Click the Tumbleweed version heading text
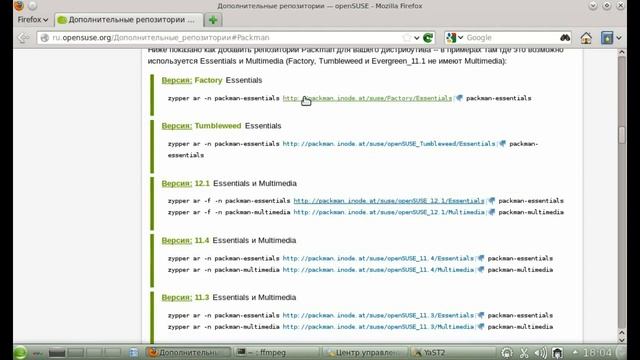This screenshot has height=360, width=640. [x=218, y=126]
